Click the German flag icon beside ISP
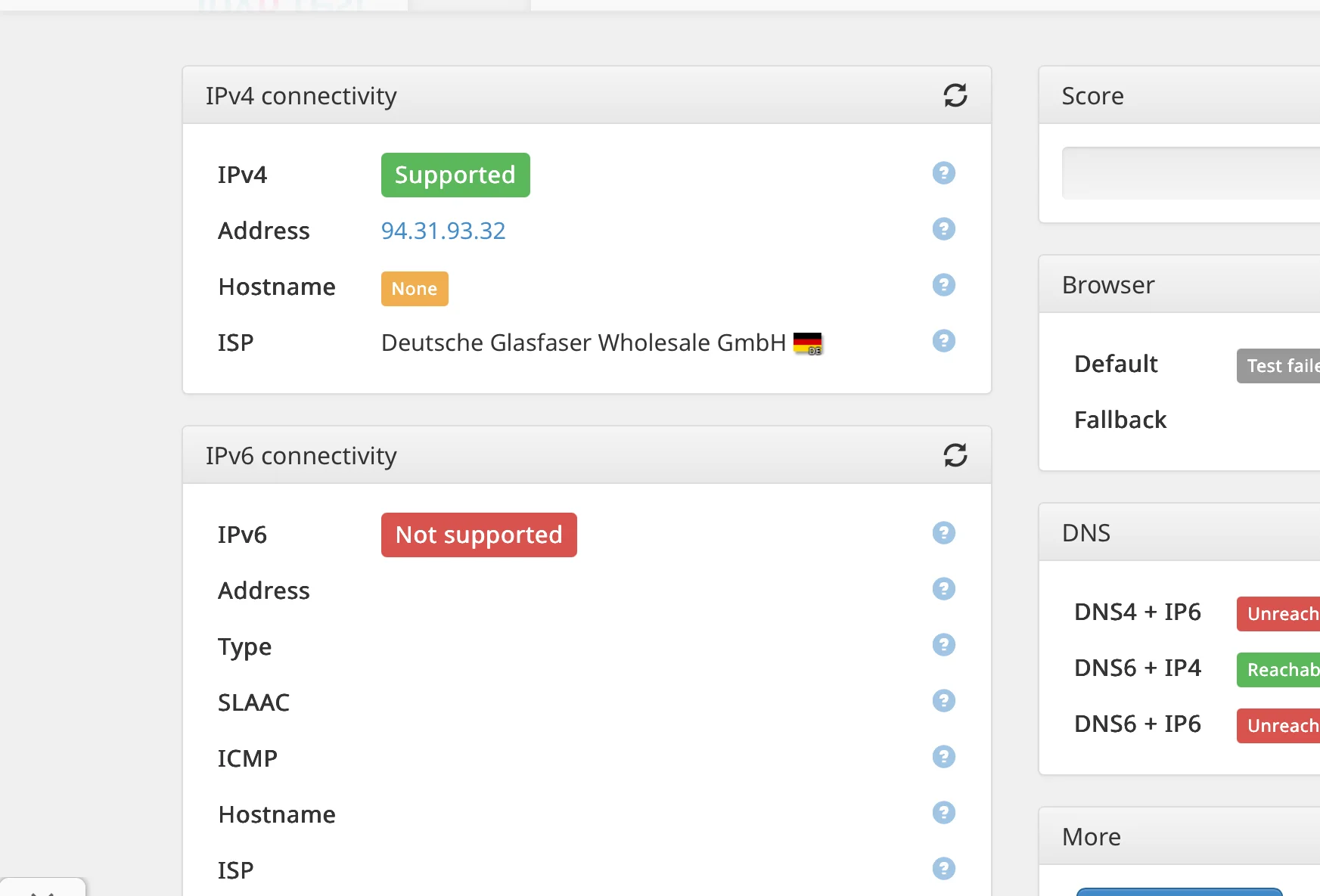This screenshot has width=1320, height=896. coord(808,344)
